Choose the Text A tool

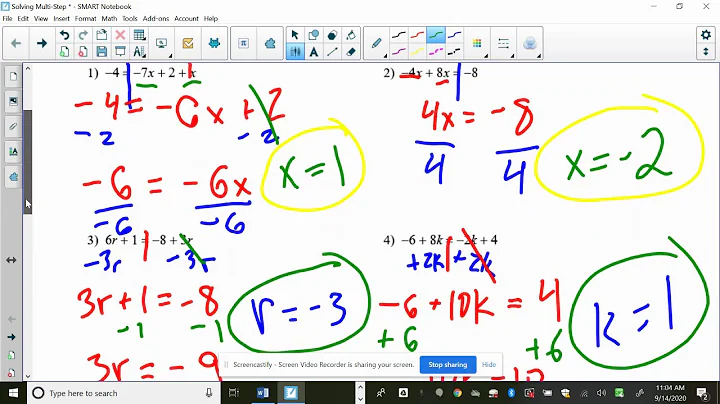coord(314,51)
